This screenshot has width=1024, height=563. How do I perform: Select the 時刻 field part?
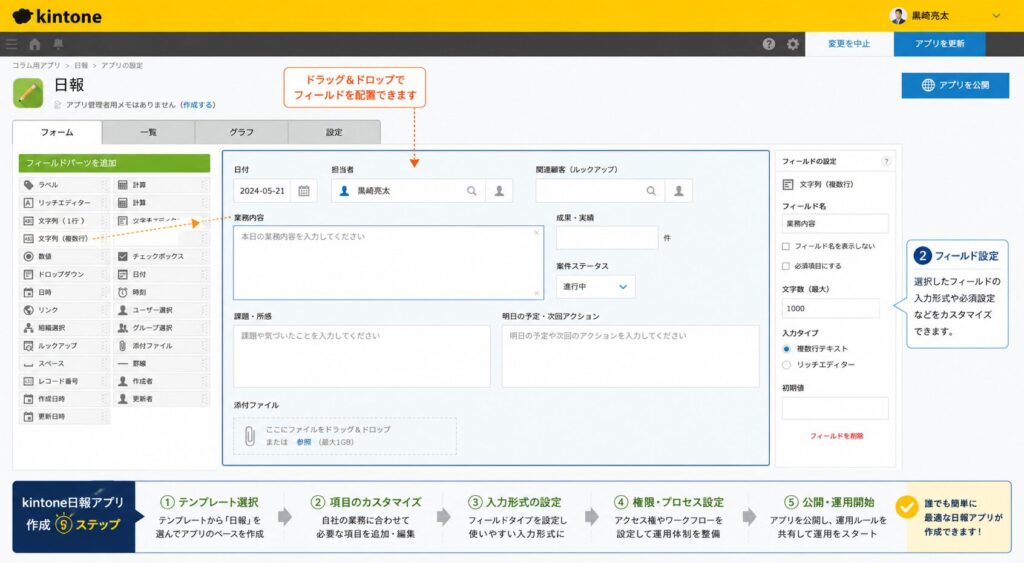161,292
